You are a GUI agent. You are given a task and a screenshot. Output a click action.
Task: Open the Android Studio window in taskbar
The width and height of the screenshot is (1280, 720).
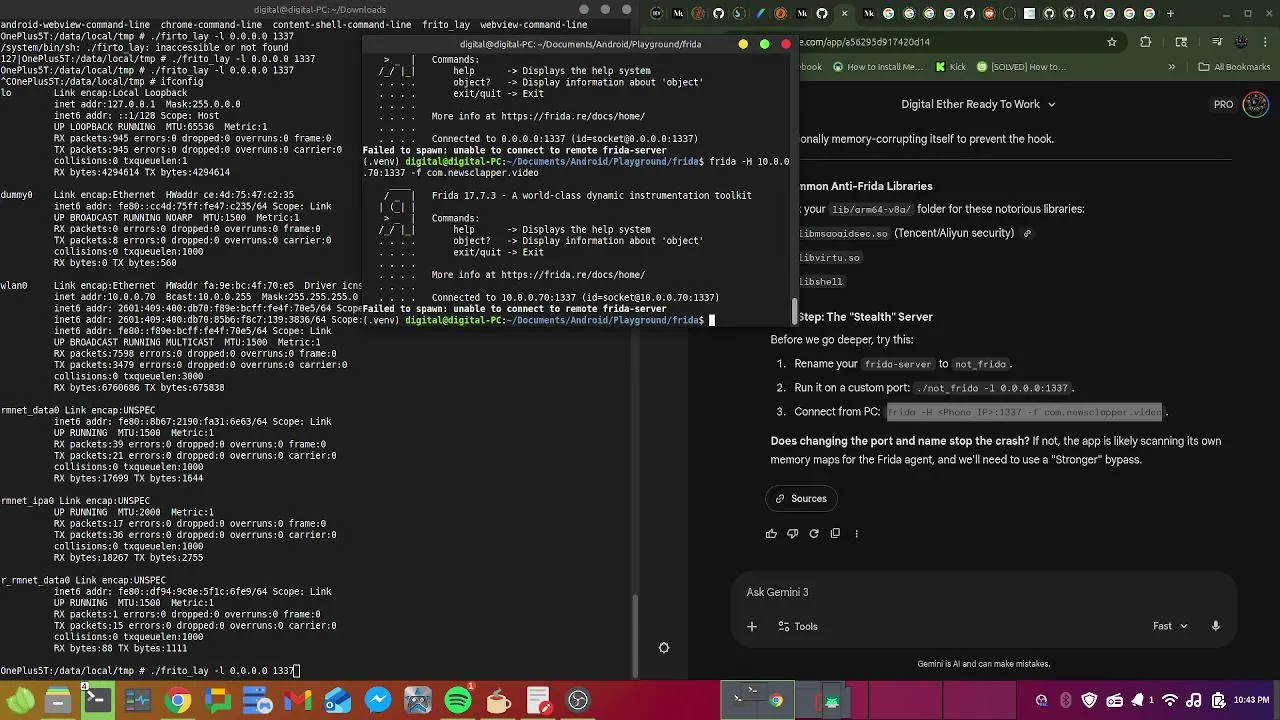pyautogui.click(x=832, y=700)
